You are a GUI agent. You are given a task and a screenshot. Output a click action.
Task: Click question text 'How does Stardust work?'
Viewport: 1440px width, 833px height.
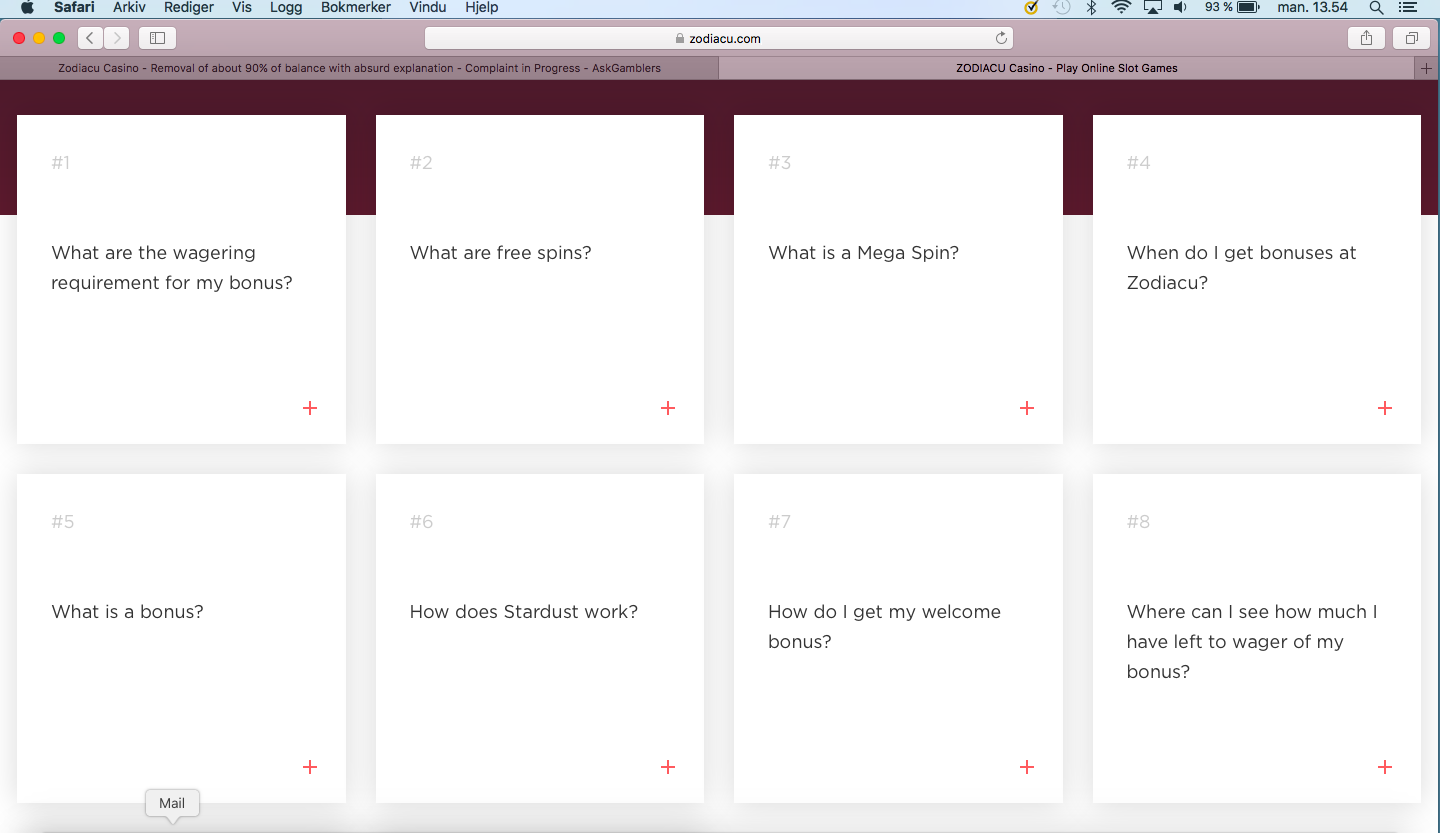click(524, 612)
